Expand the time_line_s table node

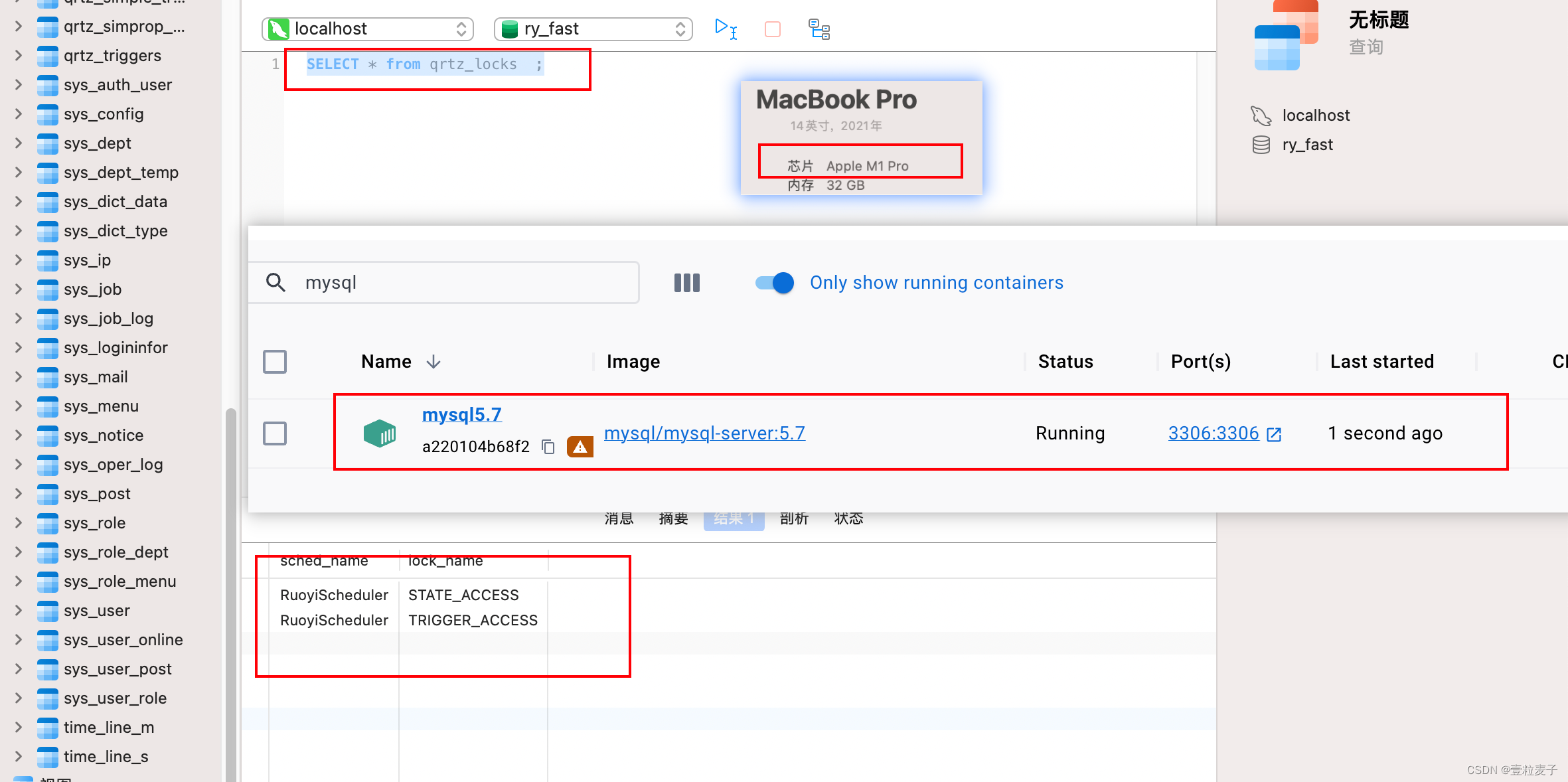coord(19,757)
